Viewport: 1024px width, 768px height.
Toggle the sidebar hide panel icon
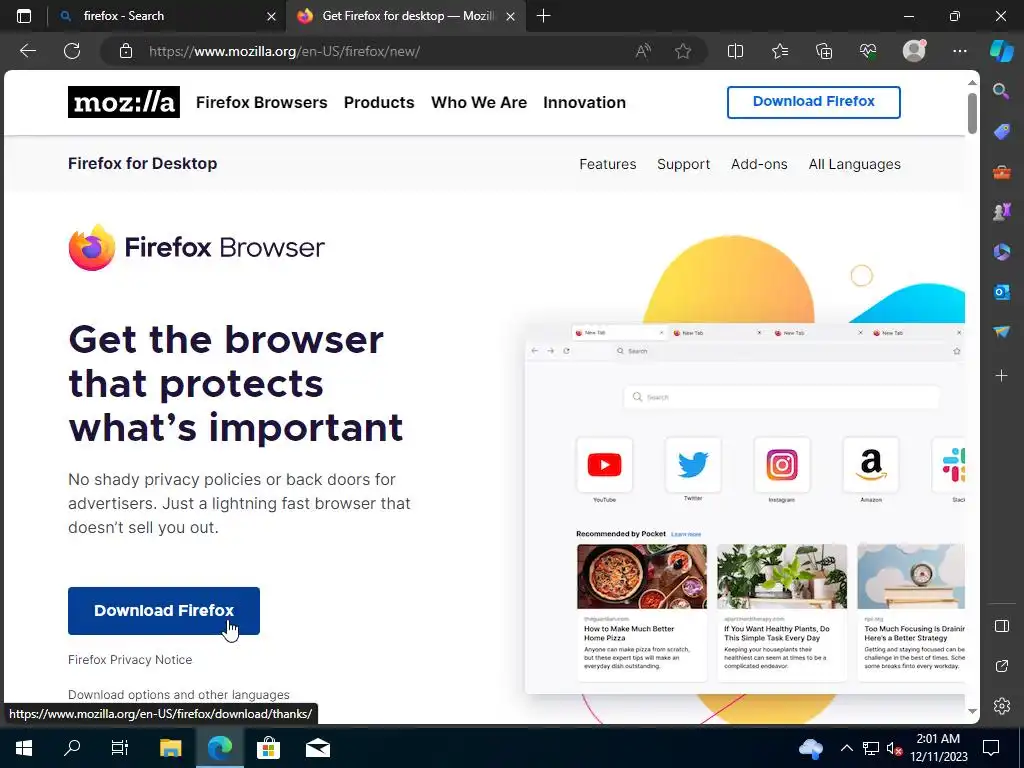coord(1002,626)
